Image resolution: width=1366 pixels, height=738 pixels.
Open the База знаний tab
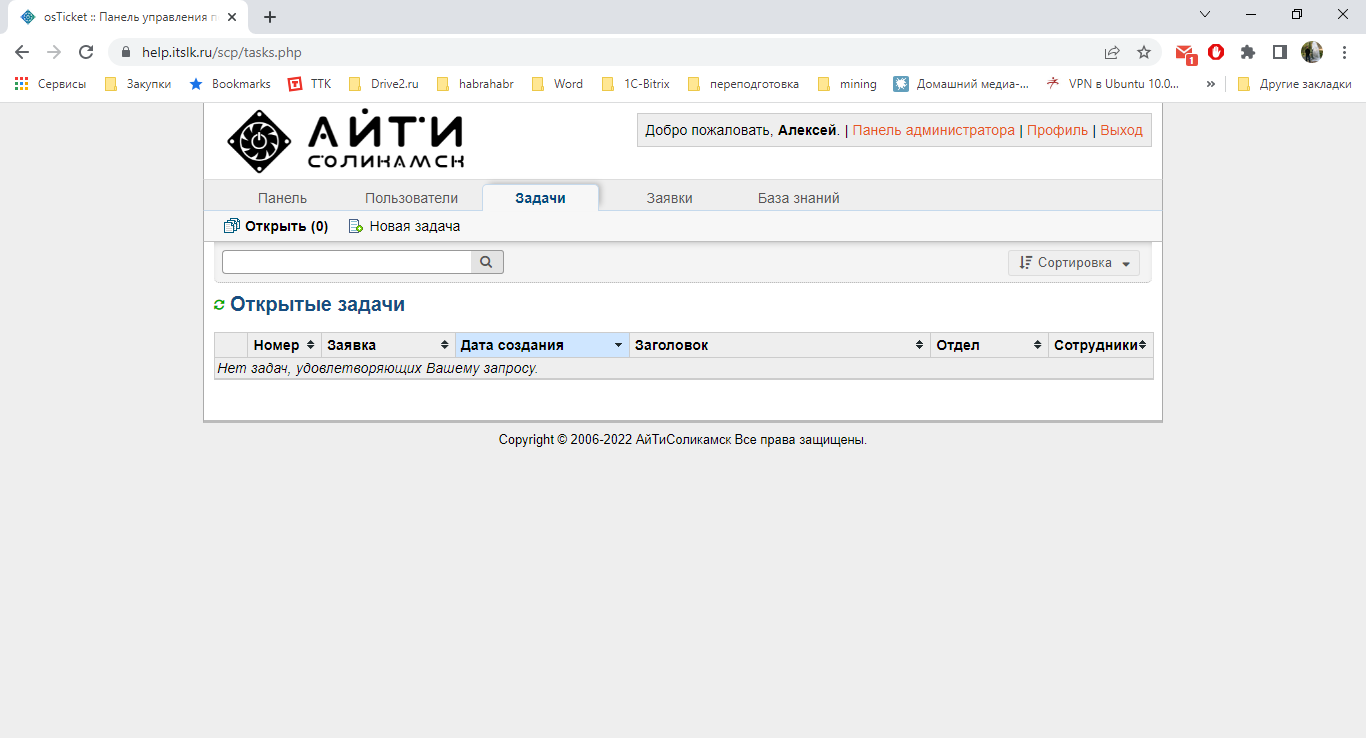(798, 198)
